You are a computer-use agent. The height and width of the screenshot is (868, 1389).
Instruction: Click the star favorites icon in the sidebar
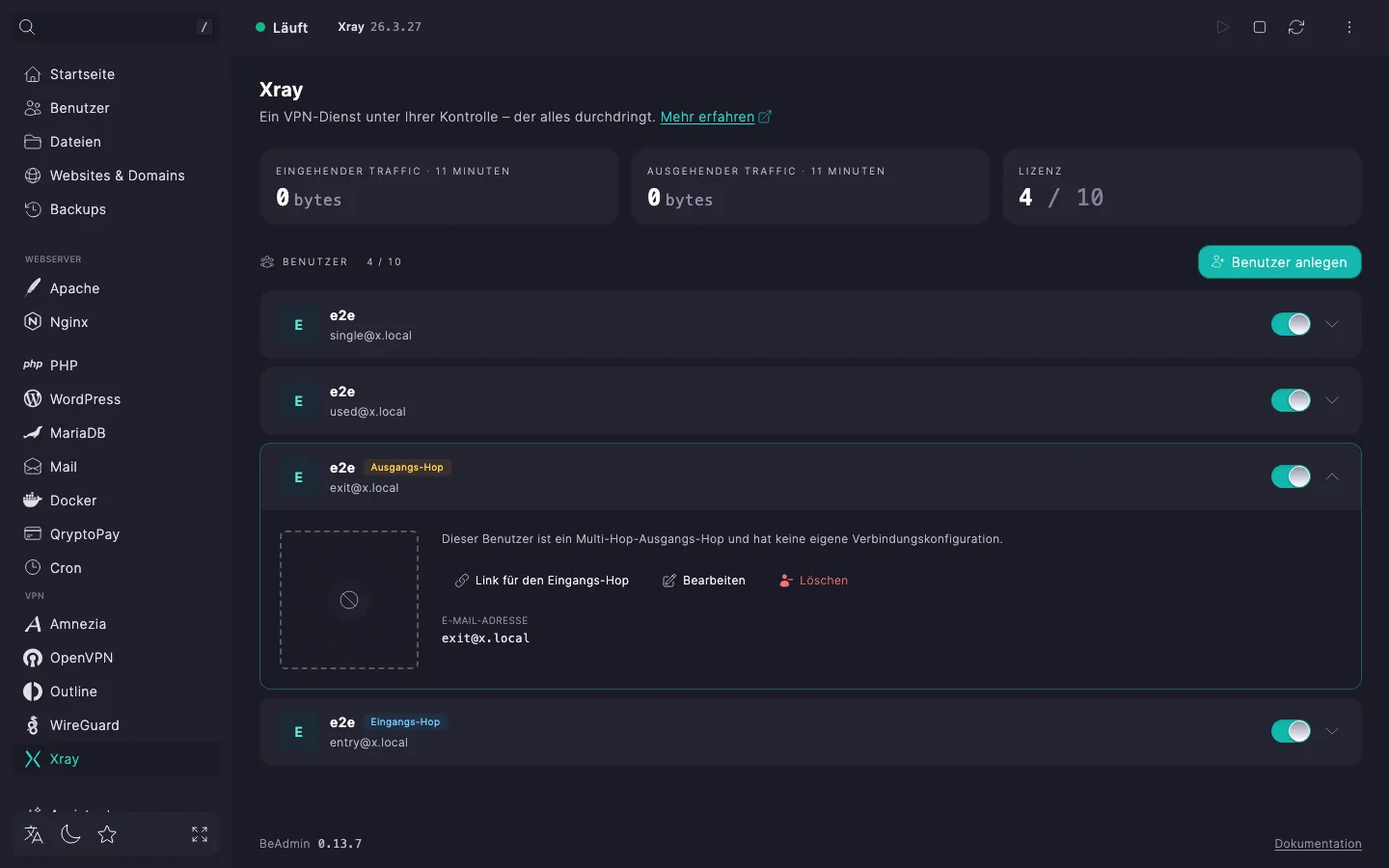(107, 834)
